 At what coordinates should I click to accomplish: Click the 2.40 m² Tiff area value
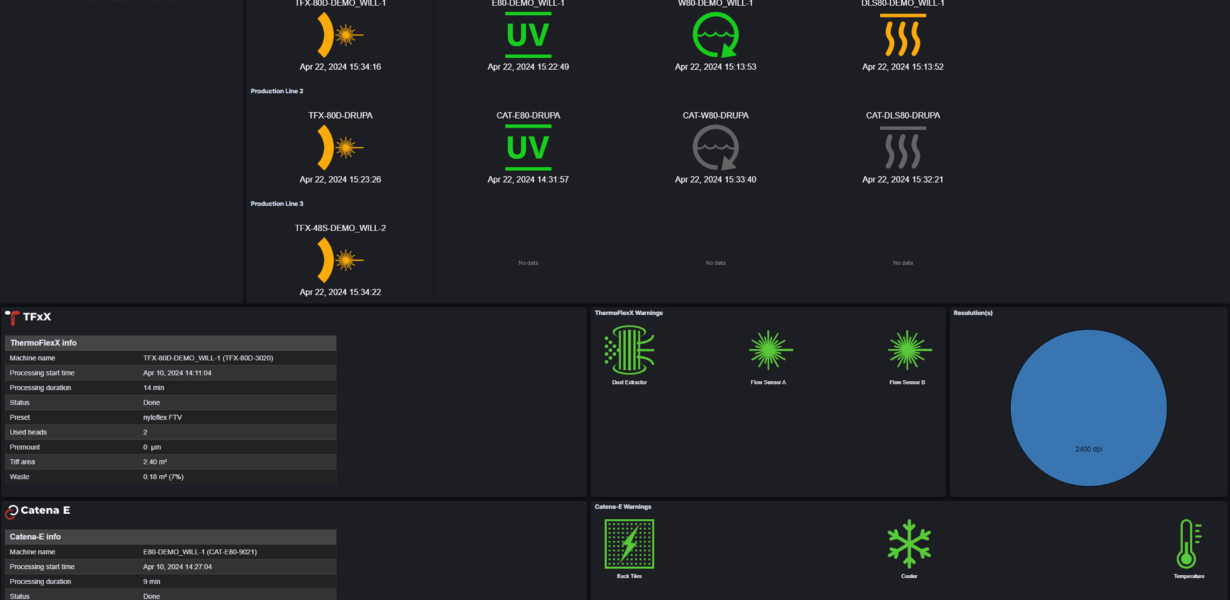(x=155, y=462)
